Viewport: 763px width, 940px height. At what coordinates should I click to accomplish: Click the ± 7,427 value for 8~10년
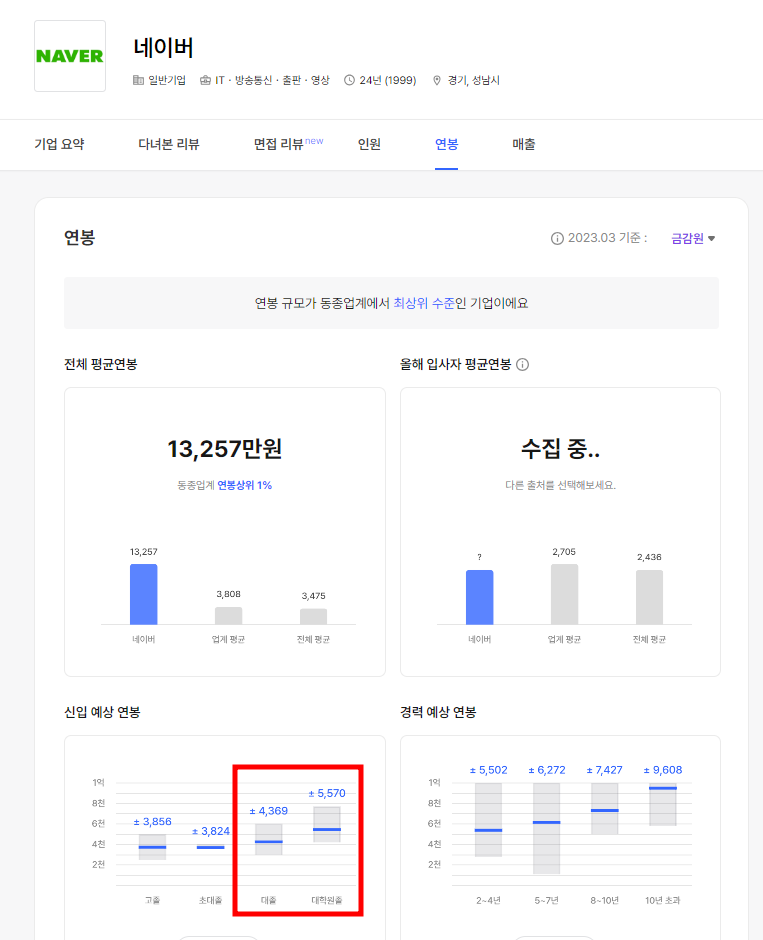tap(604, 770)
